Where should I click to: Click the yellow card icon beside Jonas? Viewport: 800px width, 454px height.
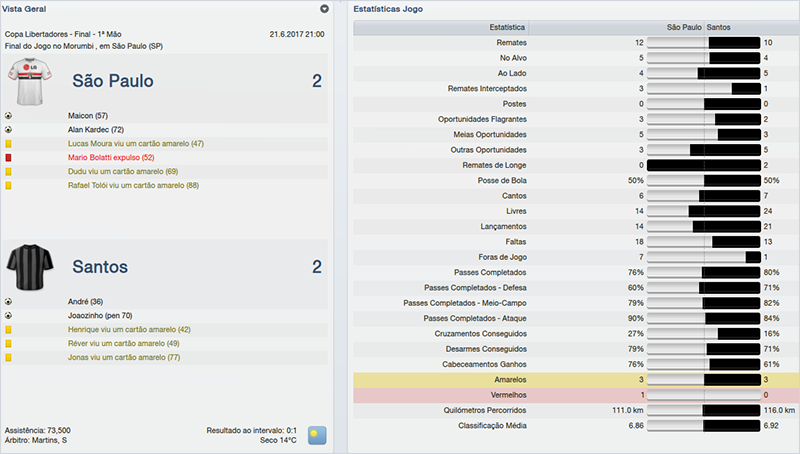point(8,357)
